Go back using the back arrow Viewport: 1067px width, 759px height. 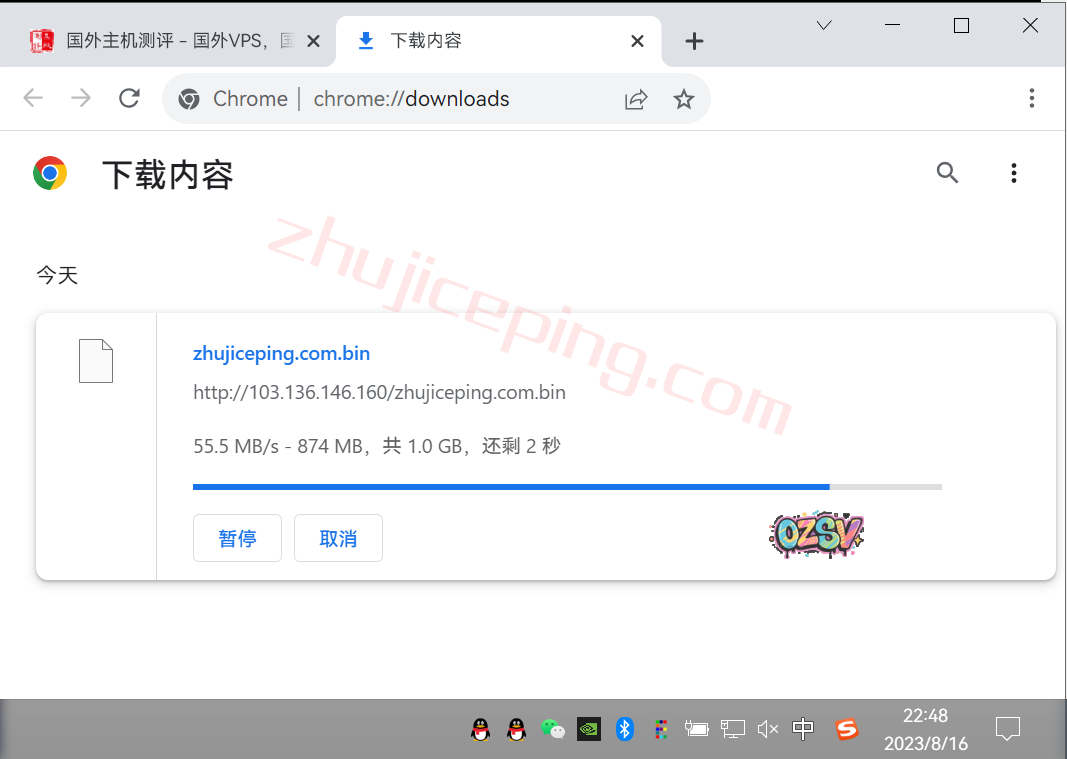coord(33,98)
